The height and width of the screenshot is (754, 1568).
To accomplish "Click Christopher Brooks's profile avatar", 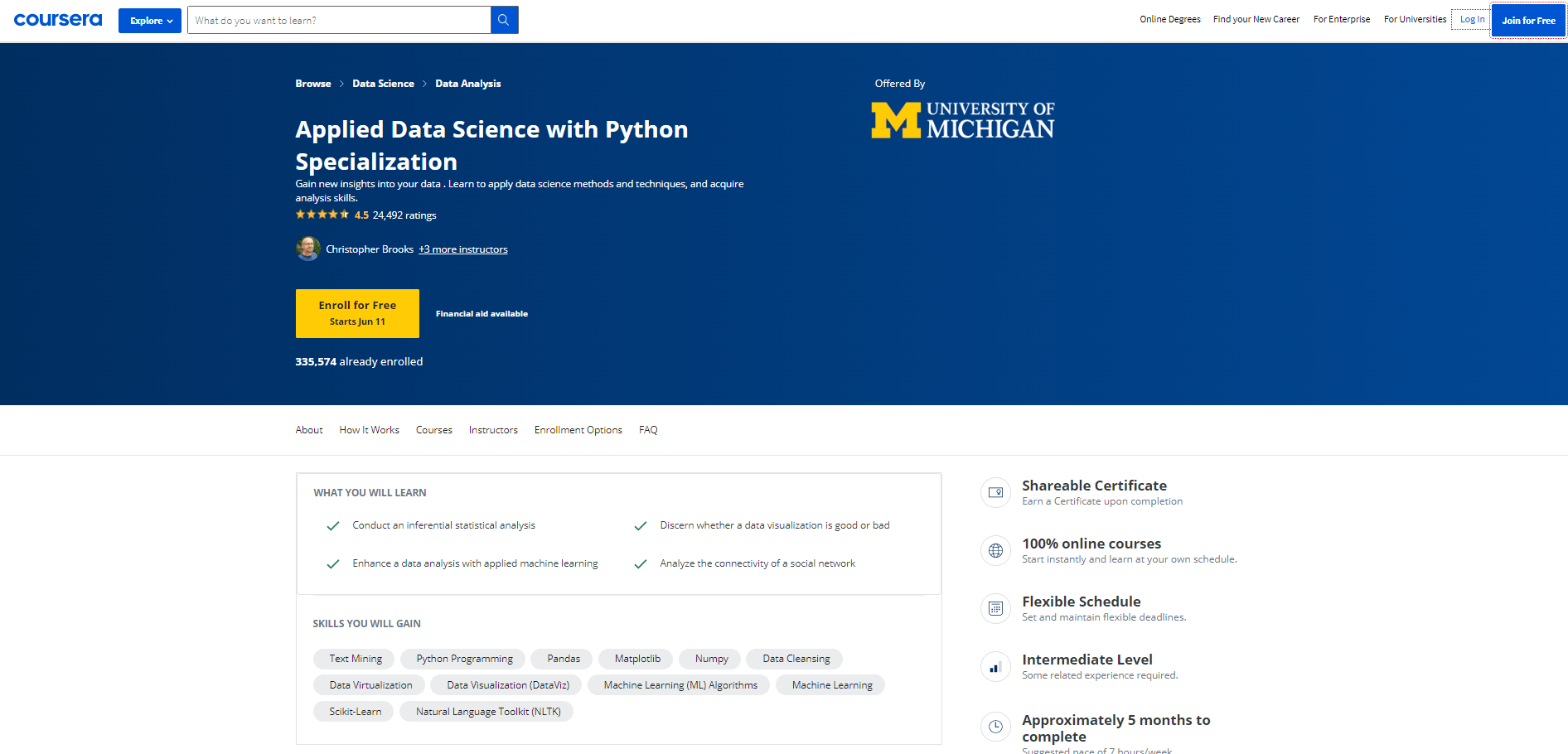I will point(307,249).
